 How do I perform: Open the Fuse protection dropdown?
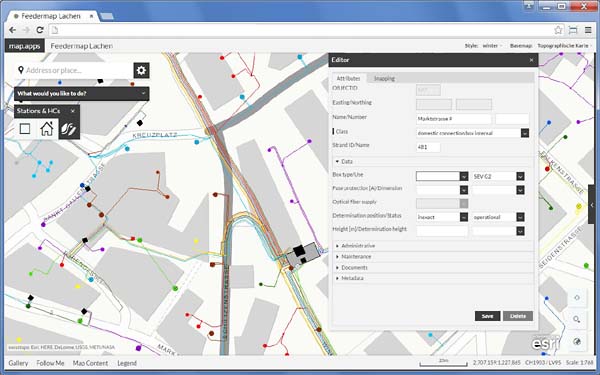tap(464, 190)
